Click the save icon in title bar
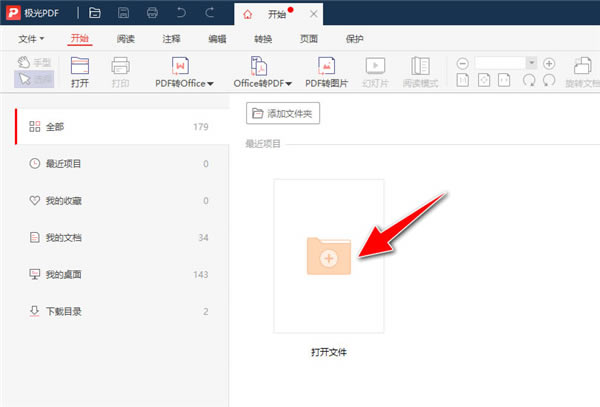 [123, 13]
